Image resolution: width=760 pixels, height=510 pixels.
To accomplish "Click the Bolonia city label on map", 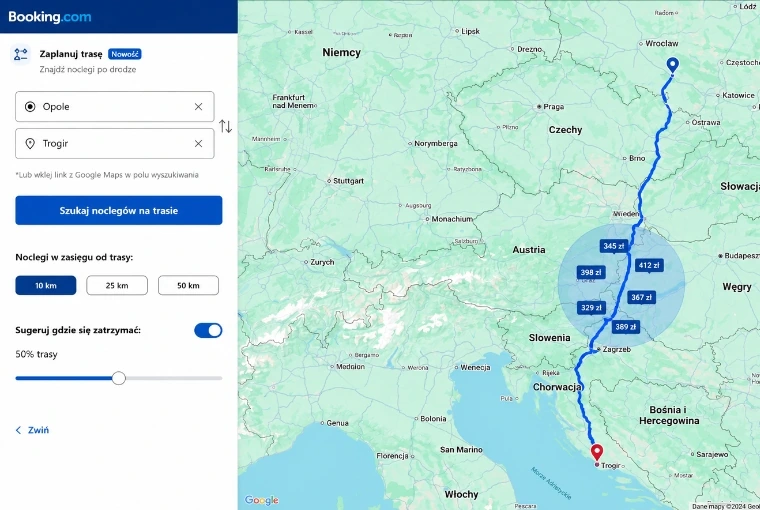I will point(433,418).
